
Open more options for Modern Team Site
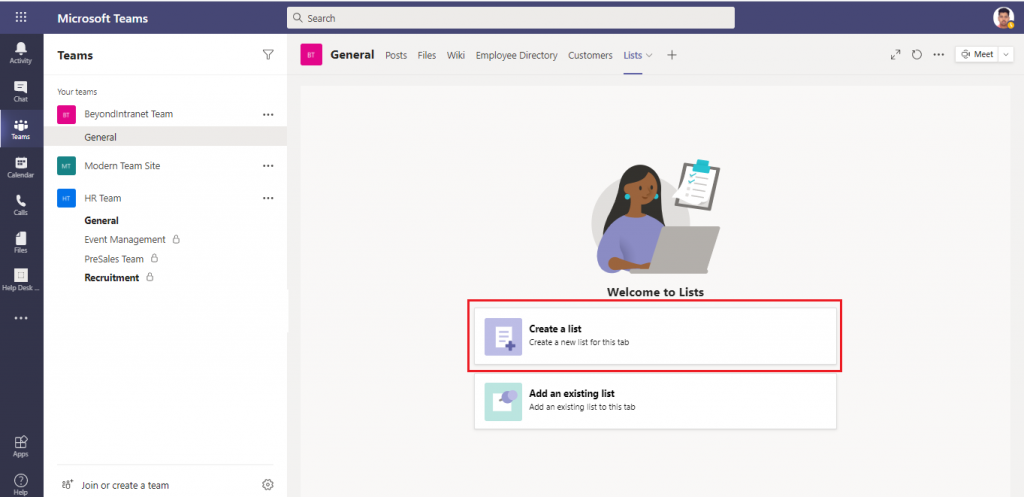click(268, 166)
